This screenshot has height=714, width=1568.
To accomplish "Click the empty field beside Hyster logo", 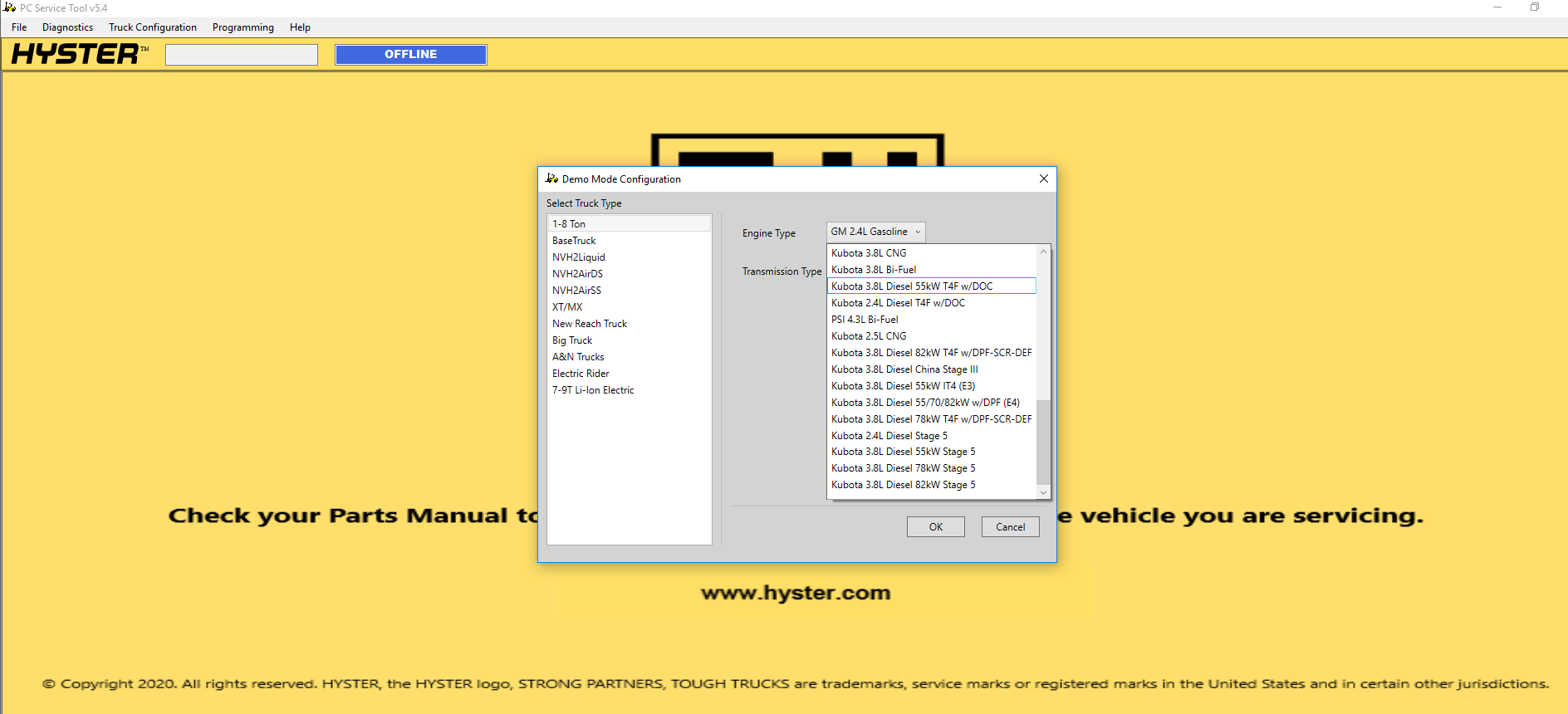I will tap(242, 55).
